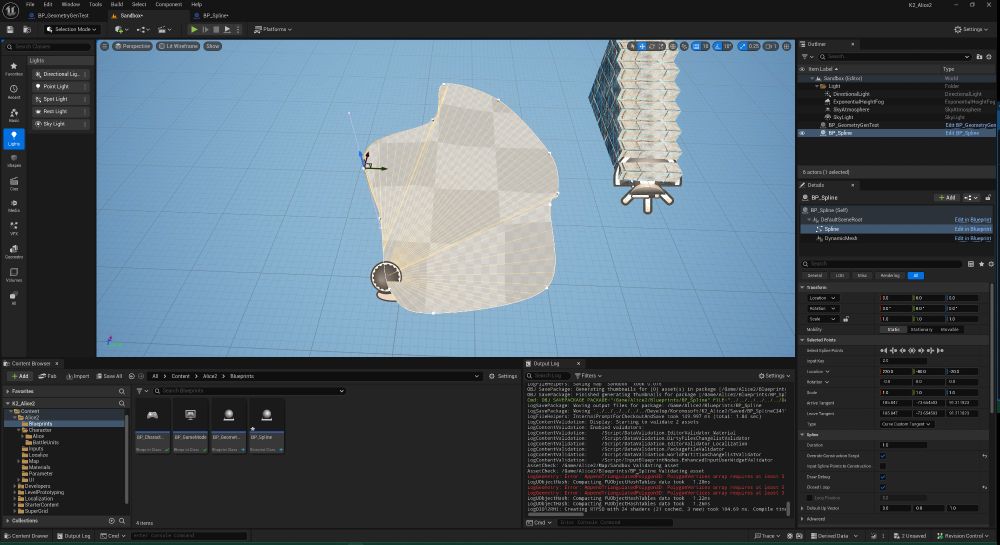Viewport: 1000px width, 545px height.
Task: Open Transform Location type dropdown
Action: click(x=823, y=298)
